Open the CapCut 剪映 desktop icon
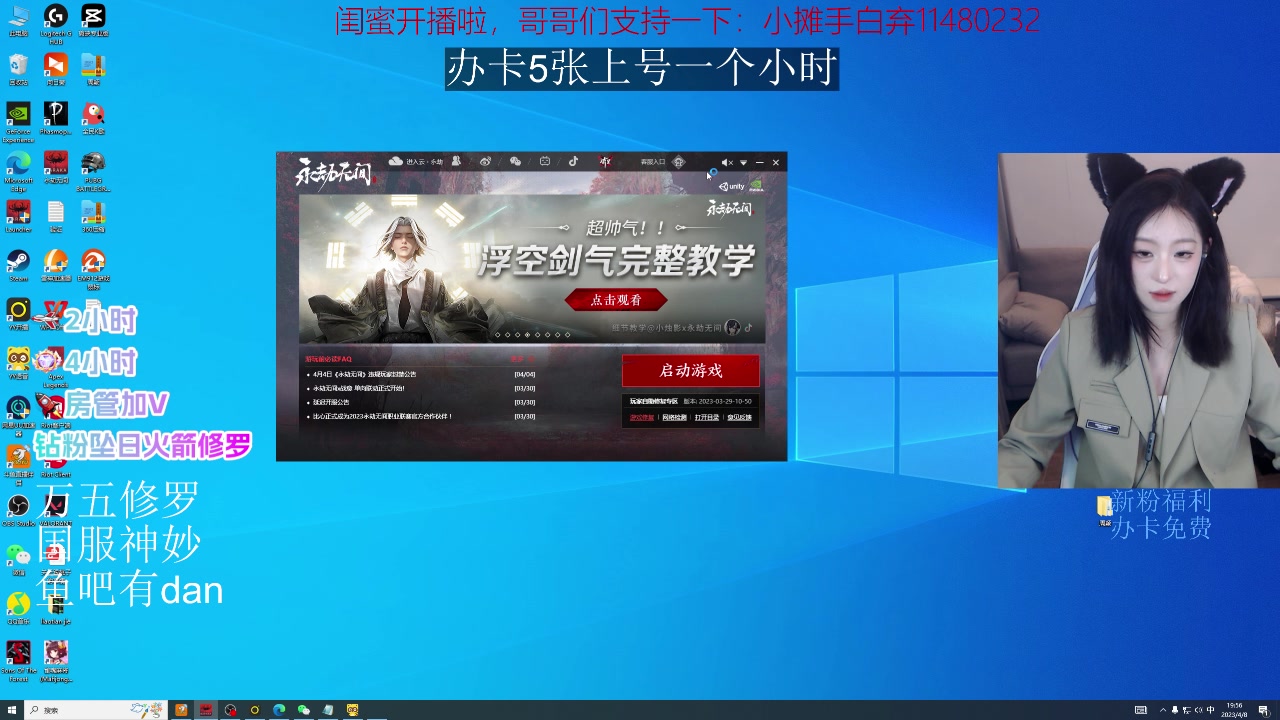 click(x=93, y=22)
